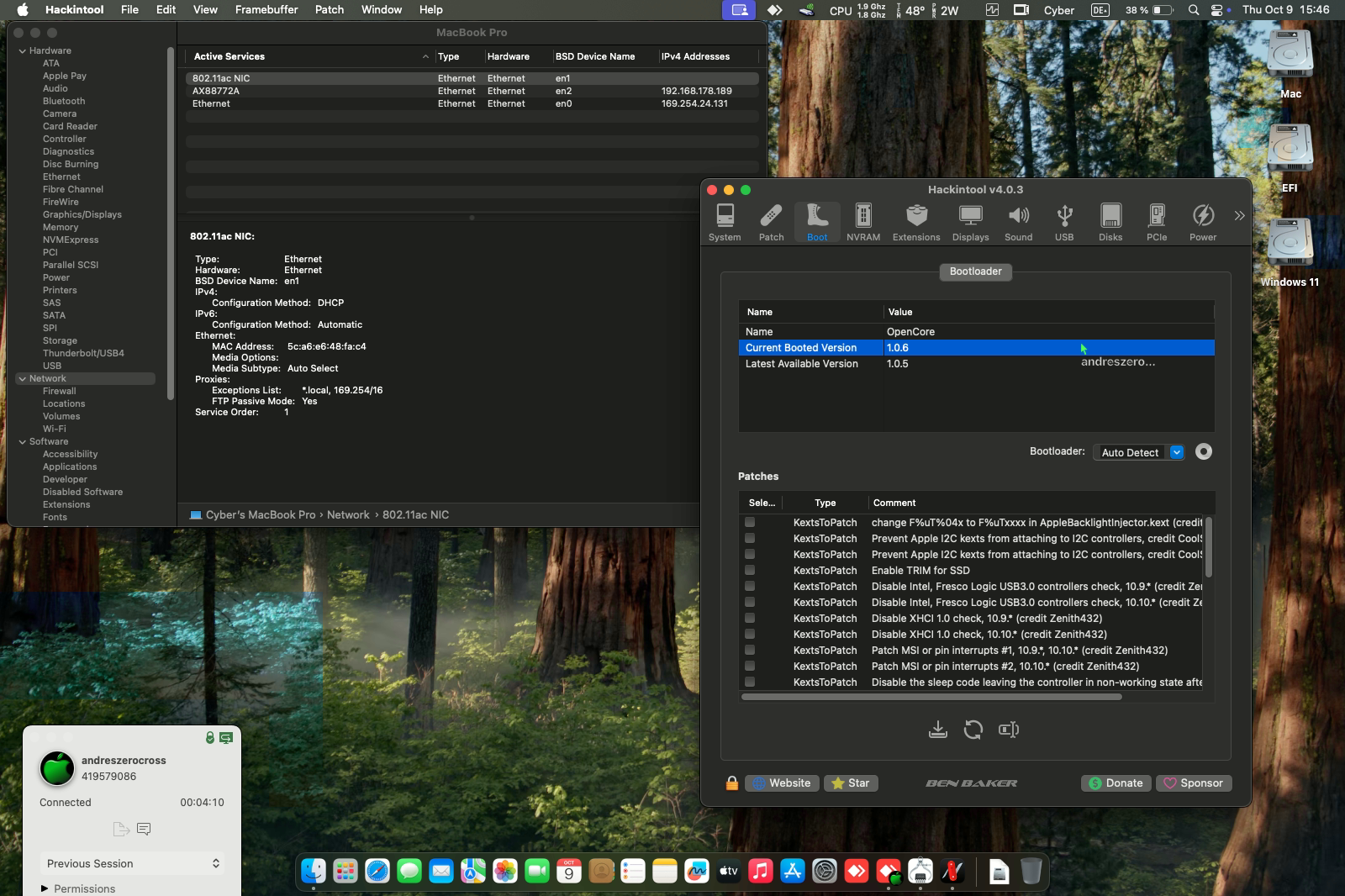Open the Trash in the Dock
Image resolution: width=1345 pixels, height=896 pixels.
(1031, 872)
